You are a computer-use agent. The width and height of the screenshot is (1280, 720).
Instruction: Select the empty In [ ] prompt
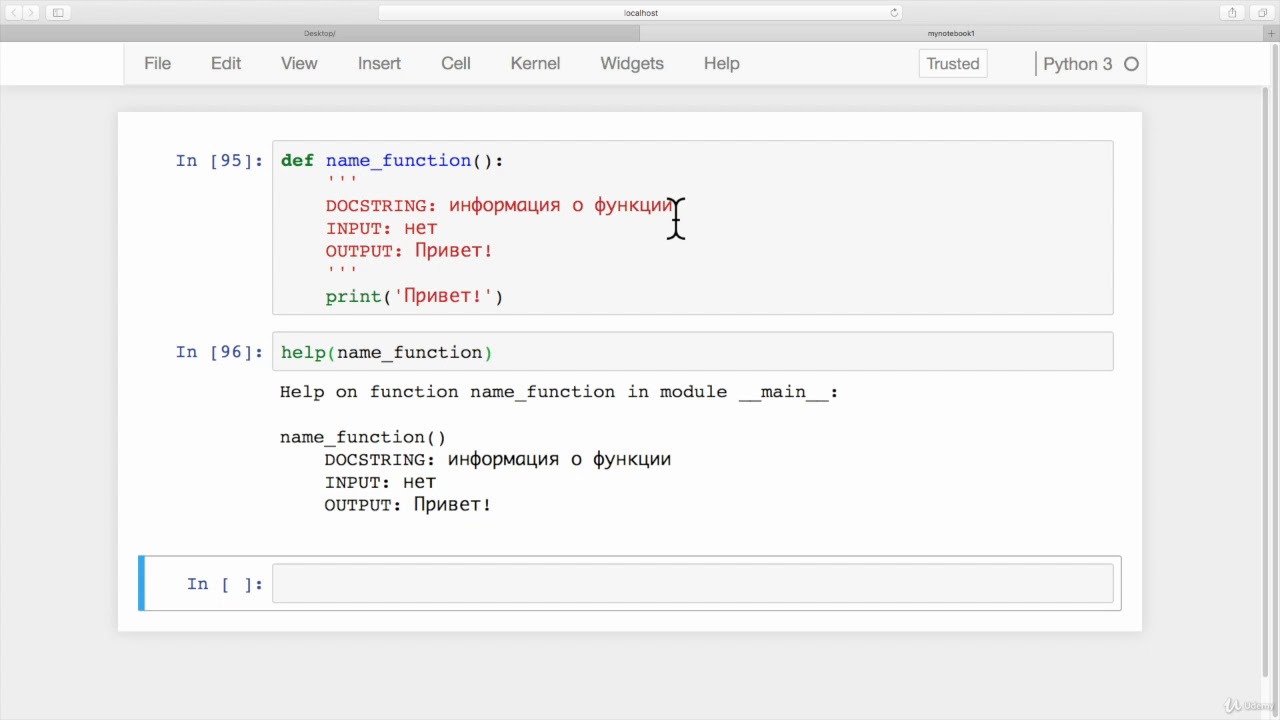[225, 584]
